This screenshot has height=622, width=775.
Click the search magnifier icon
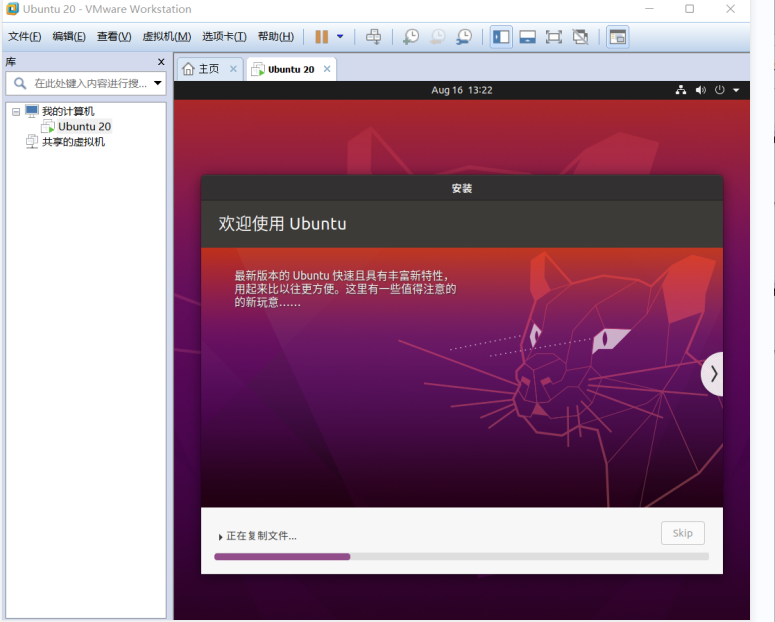click(x=20, y=83)
